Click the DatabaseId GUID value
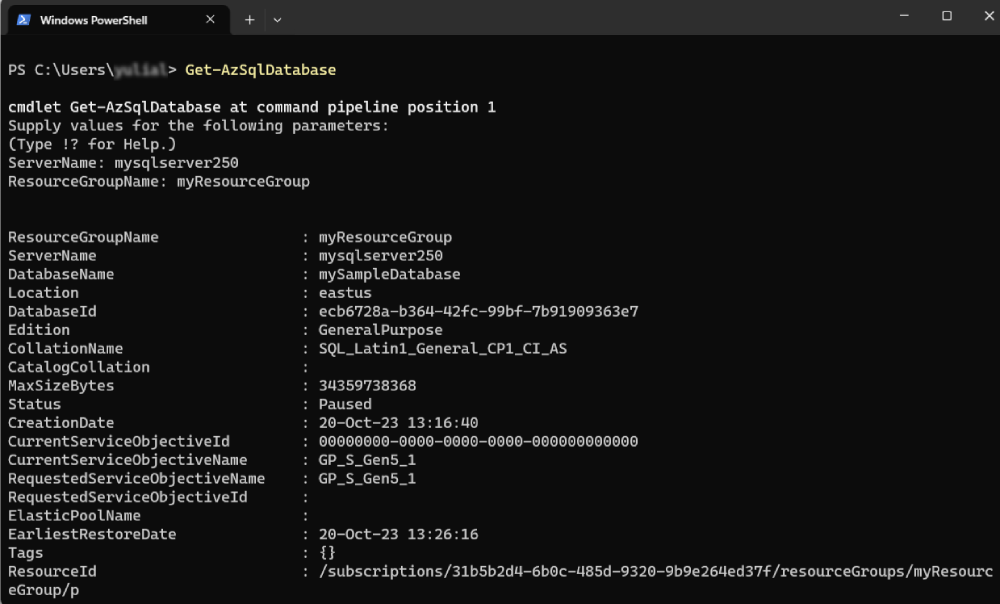This screenshot has width=1000, height=604. [478, 311]
